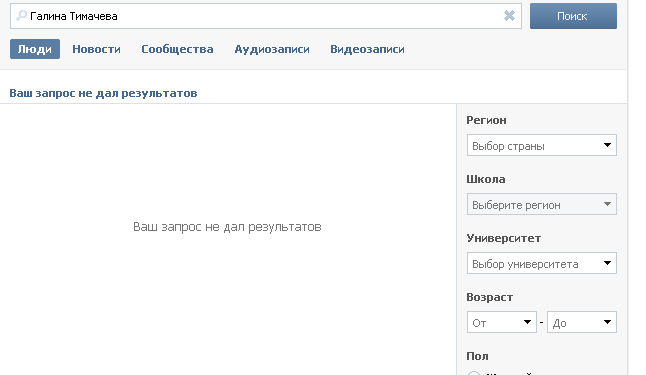Click the Пол filter label
Screen dimensions: 646x375
click(477, 356)
